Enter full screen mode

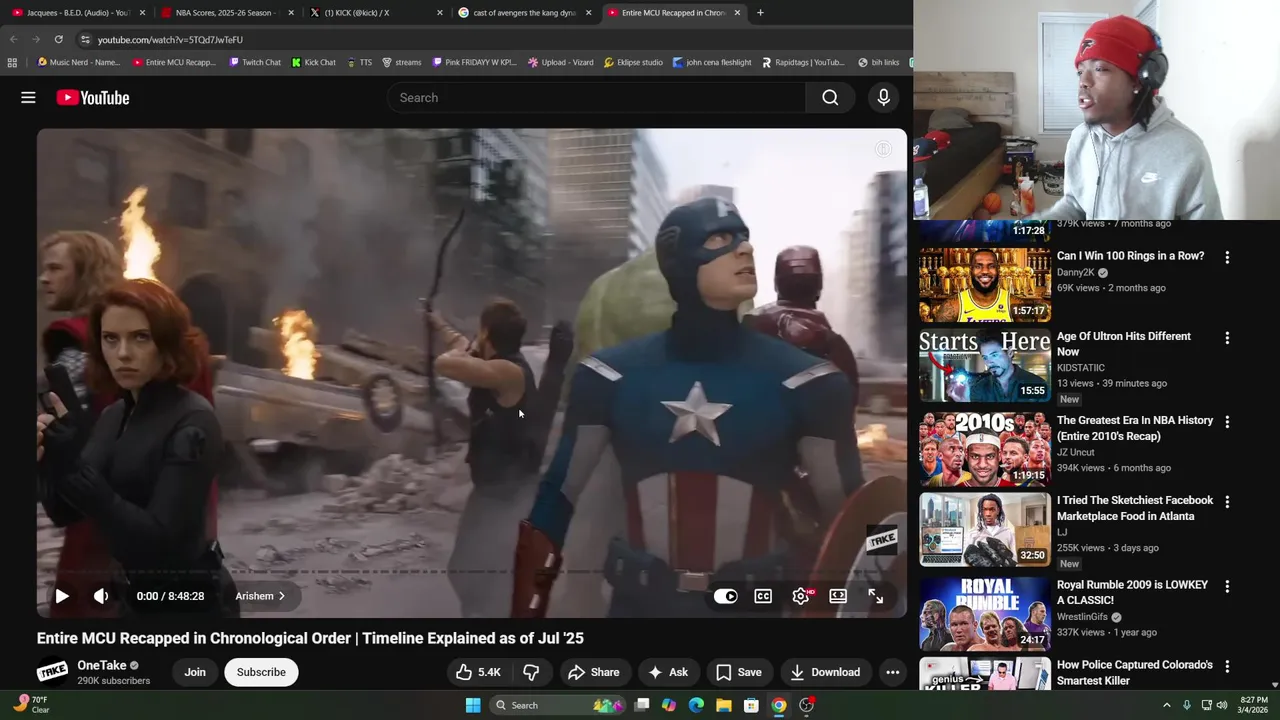click(x=875, y=596)
